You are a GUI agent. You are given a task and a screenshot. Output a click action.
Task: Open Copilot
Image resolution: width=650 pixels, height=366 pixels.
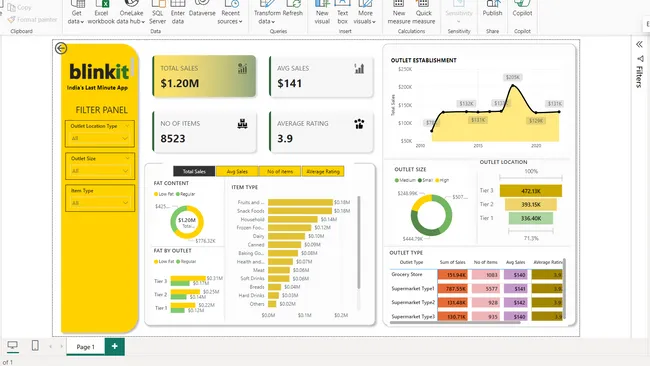click(x=522, y=9)
